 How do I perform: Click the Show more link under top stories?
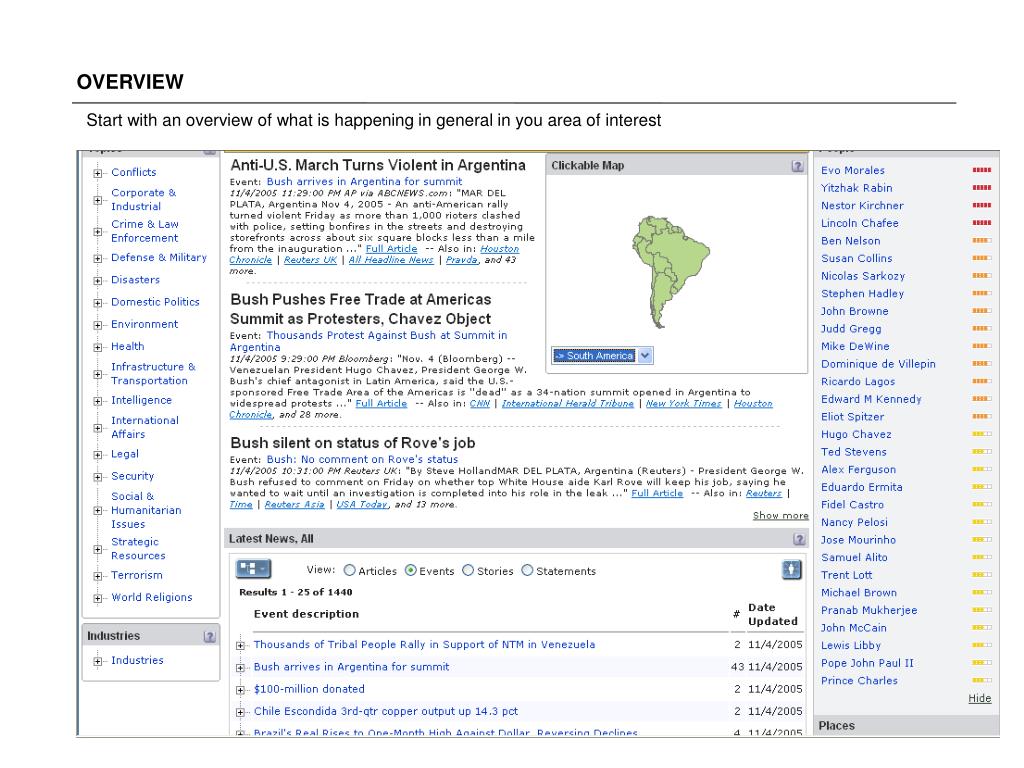click(x=780, y=515)
